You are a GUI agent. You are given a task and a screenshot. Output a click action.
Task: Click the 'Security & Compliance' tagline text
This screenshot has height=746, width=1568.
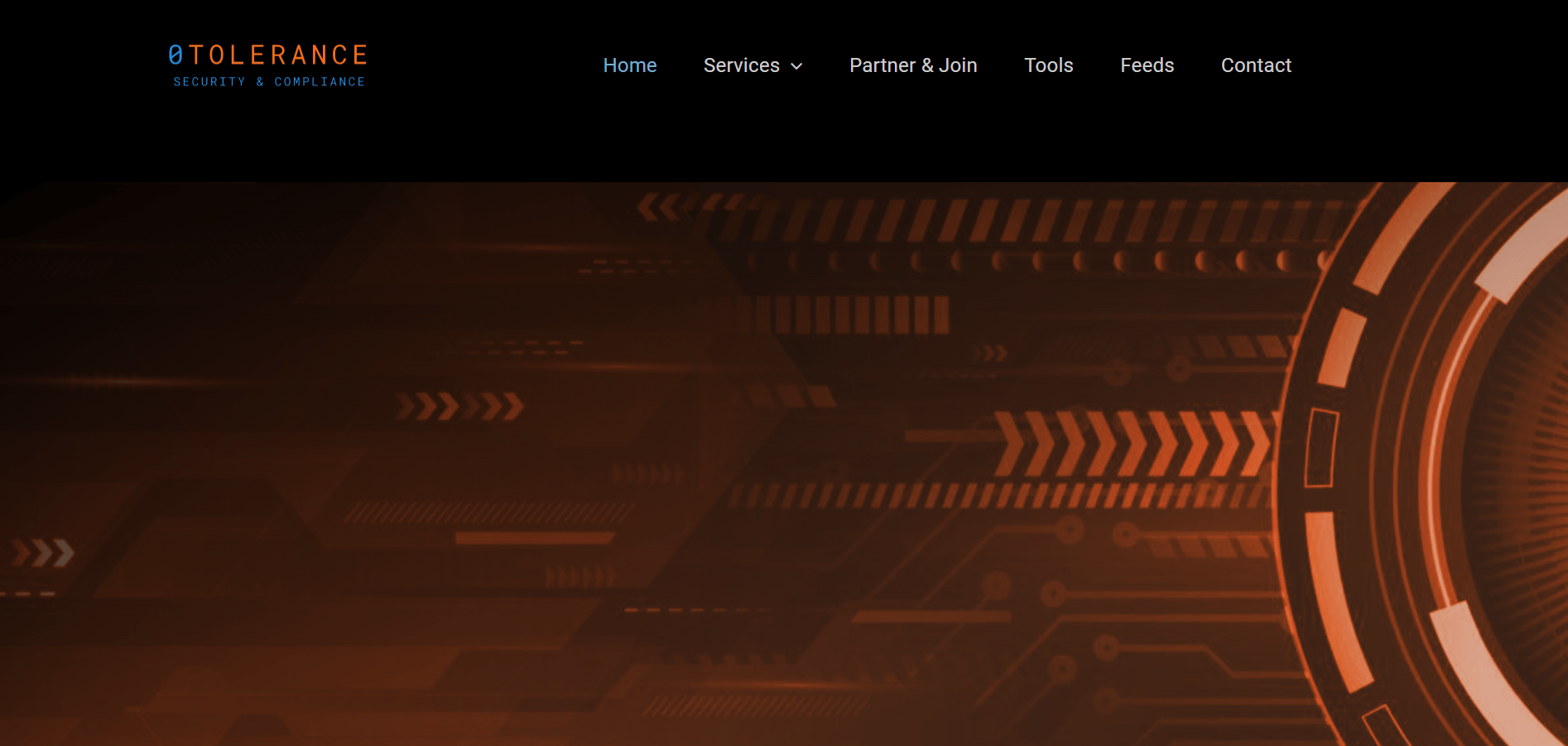[269, 82]
